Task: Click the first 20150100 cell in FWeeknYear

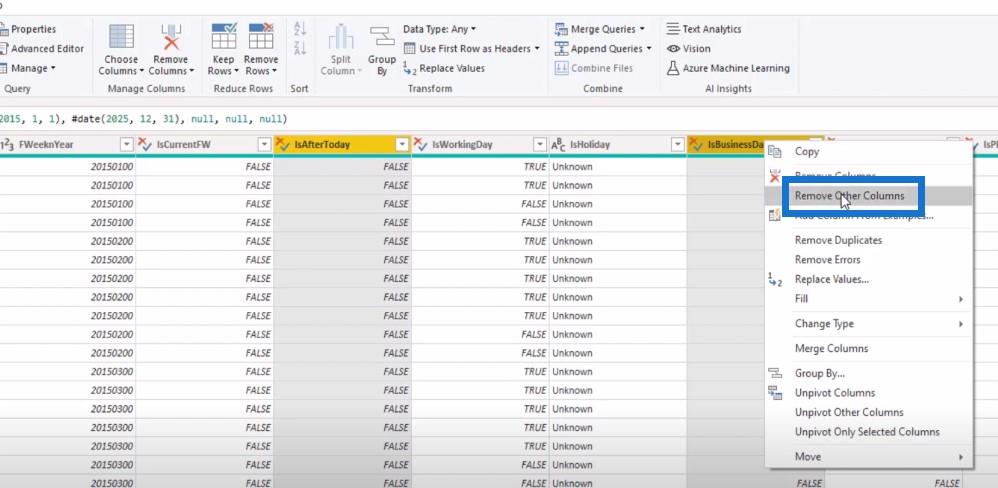Action: 67,167
